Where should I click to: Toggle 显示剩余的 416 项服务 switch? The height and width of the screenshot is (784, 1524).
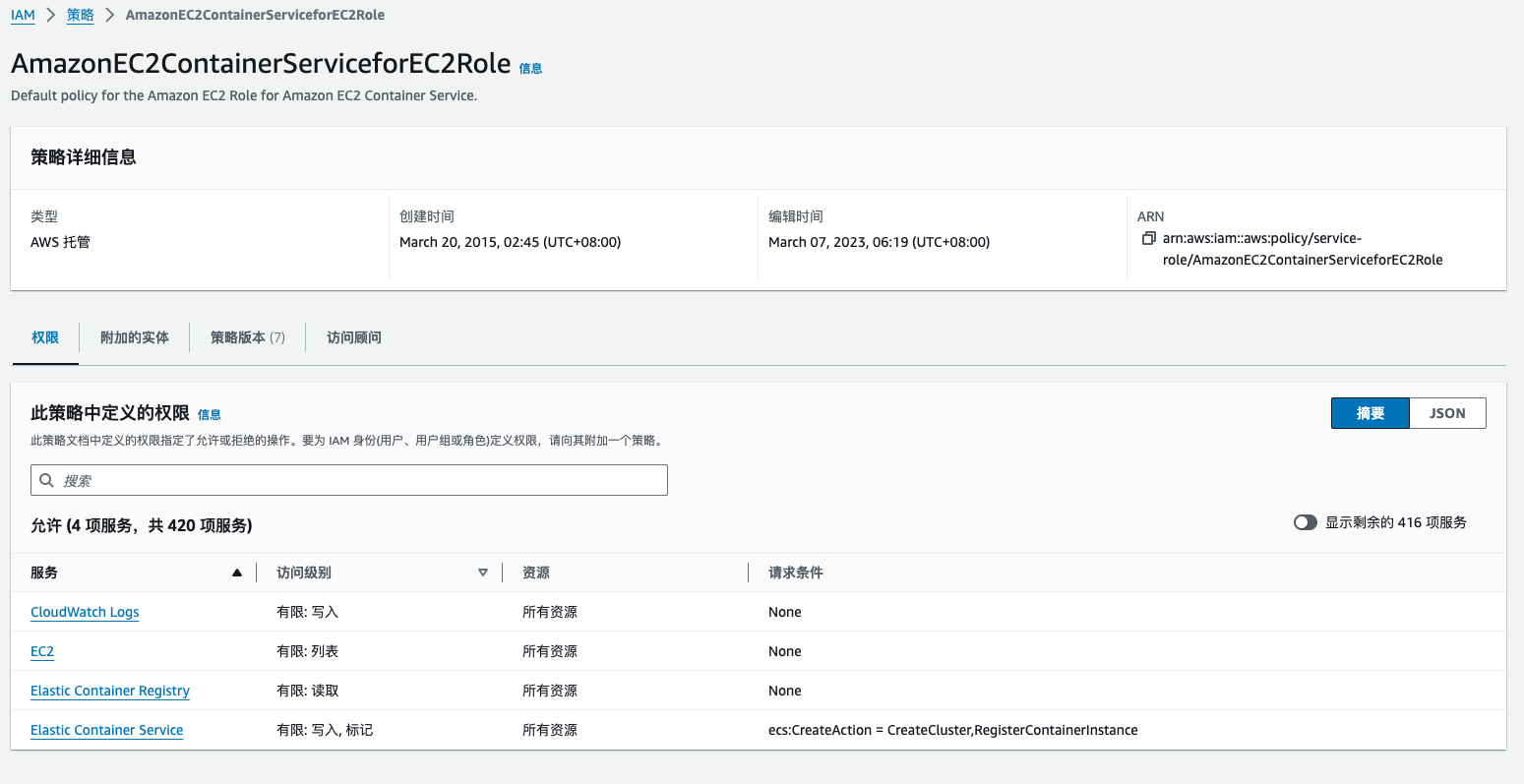click(1305, 522)
